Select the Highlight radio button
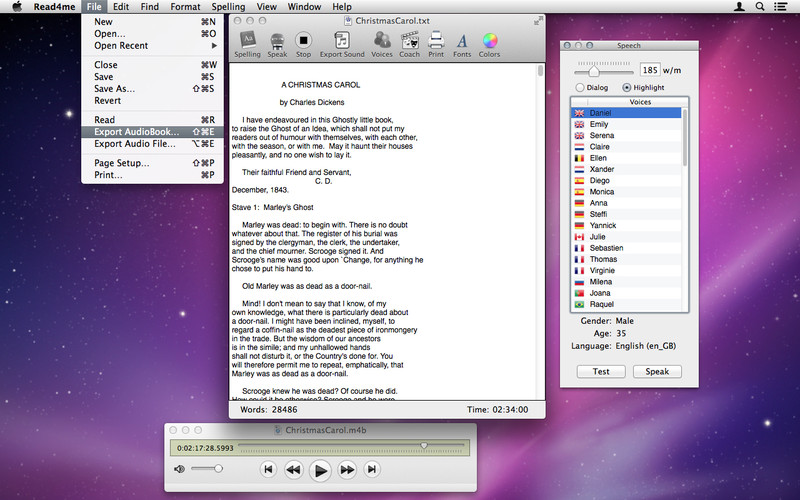This screenshot has height=500, width=800. tap(627, 88)
